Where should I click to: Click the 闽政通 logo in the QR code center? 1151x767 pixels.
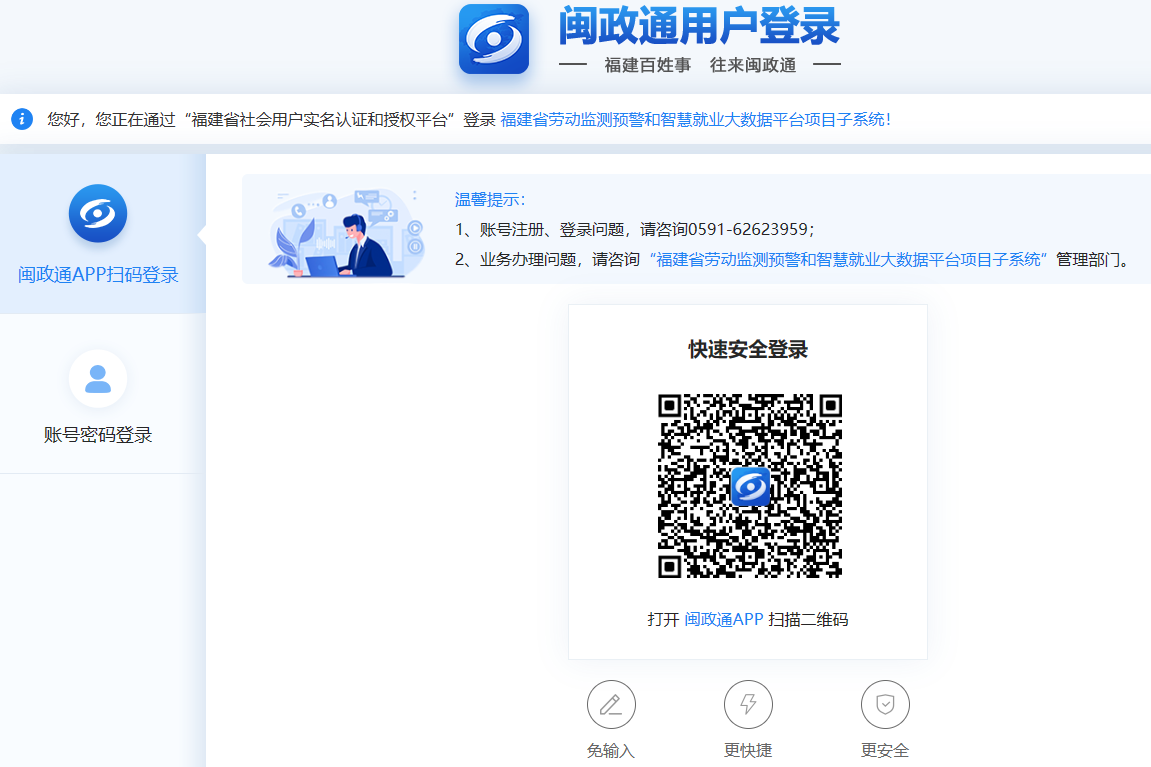750,487
